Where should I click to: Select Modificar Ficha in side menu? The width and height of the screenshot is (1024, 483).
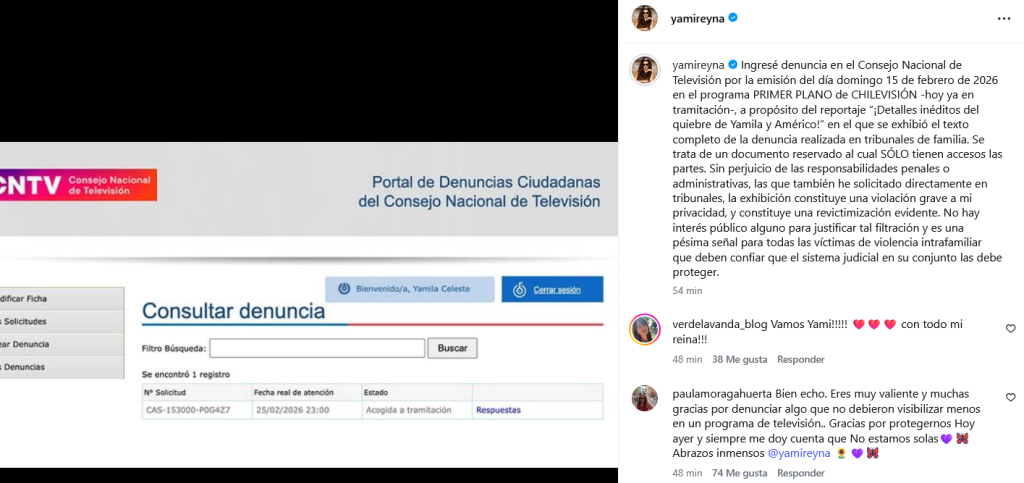[61, 299]
